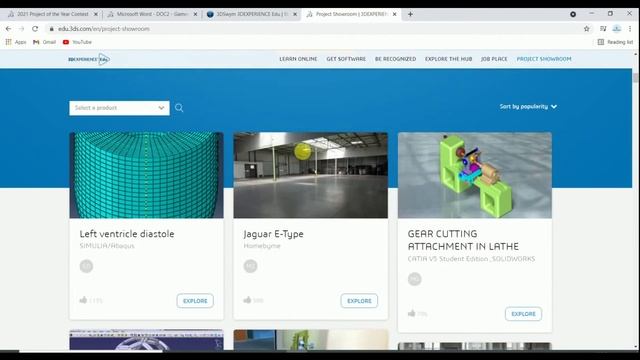The width and height of the screenshot is (640, 360).
Task: Open the PROJECT SHOWROOM menu item
Action: [x=544, y=59]
